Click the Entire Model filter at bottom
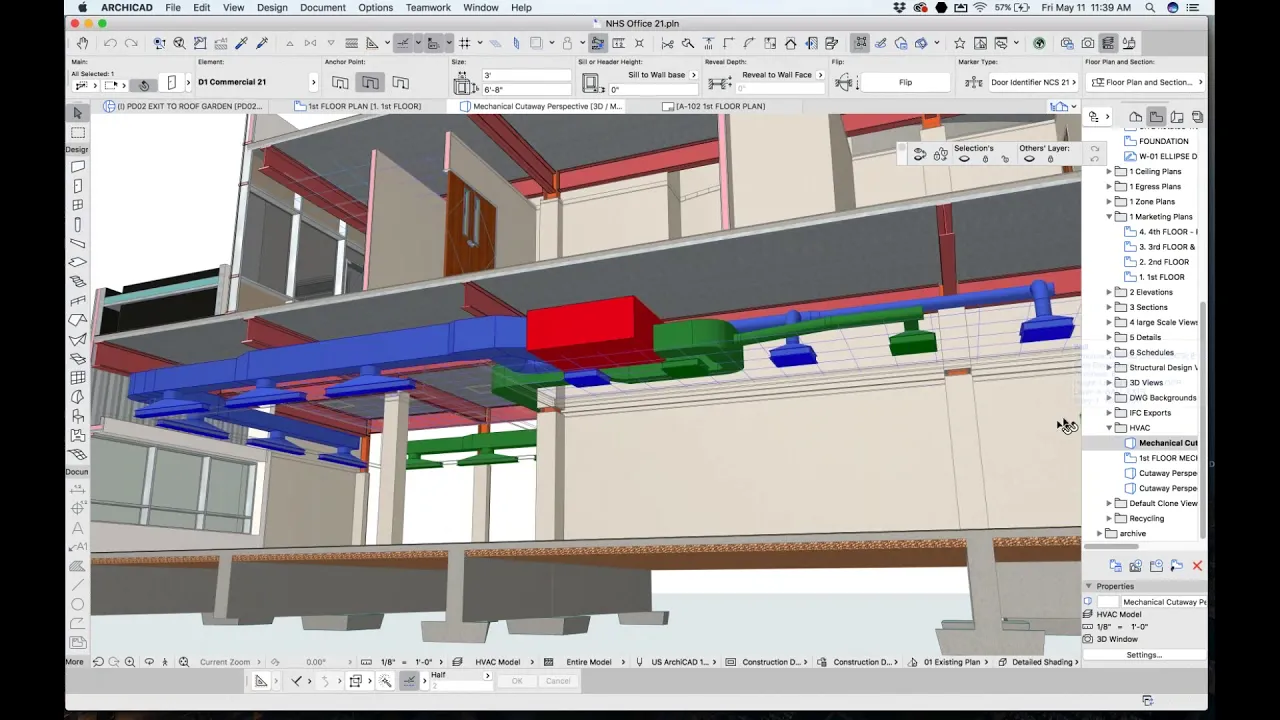Viewport: 1280px width, 720px height. (x=589, y=662)
